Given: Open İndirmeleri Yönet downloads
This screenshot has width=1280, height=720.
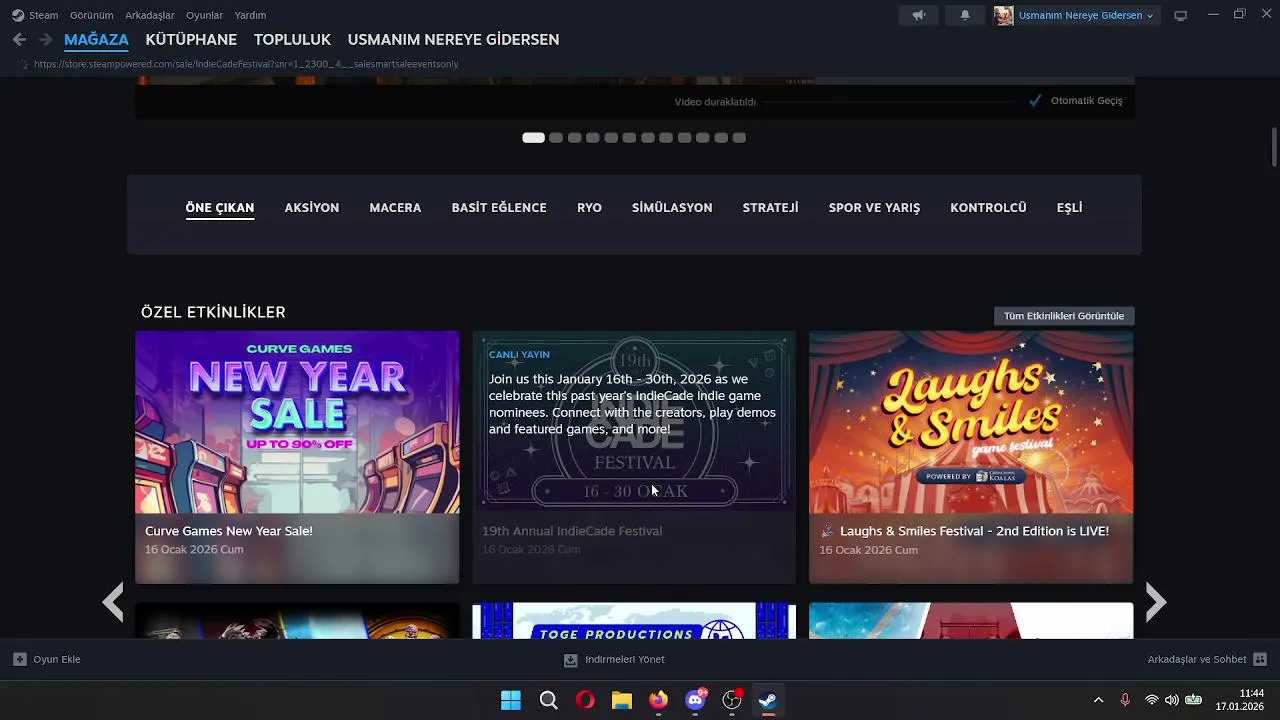Looking at the screenshot, I should click(x=614, y=659).
